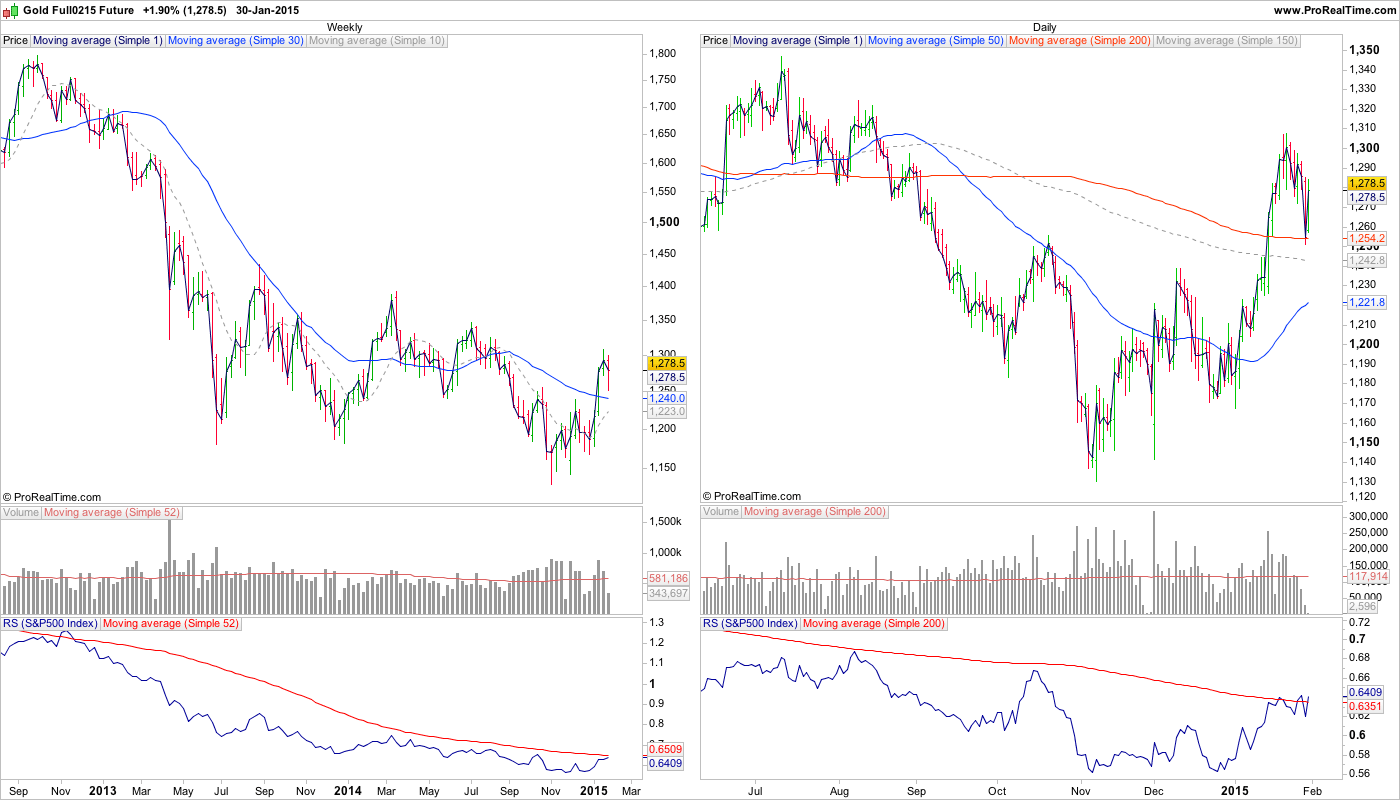The image size is (1400, 800).
Task: Click the 1,800 level on Weekly price axis
Action: coord(664,54)
